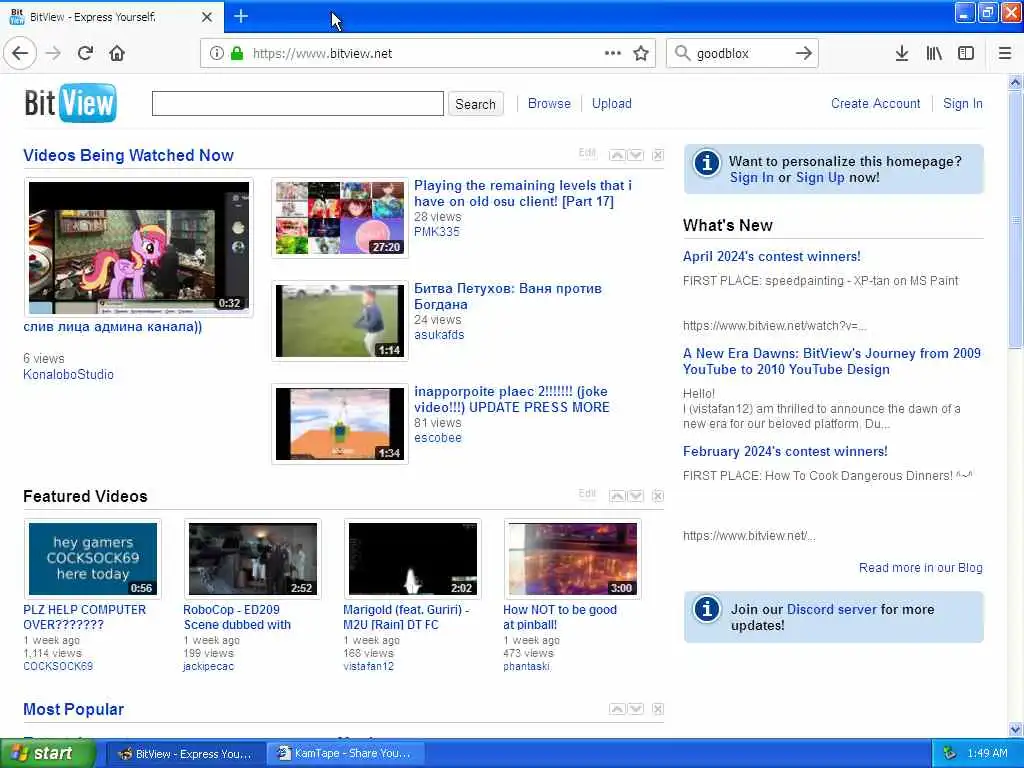This screenshot has height=768, width=1024.
Task: Open KonaloboStudio channel link
Action: click(x=68, y=374)
